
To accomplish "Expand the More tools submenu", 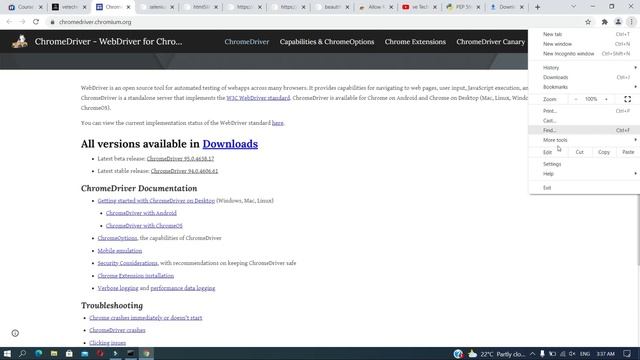I will 584,140.
